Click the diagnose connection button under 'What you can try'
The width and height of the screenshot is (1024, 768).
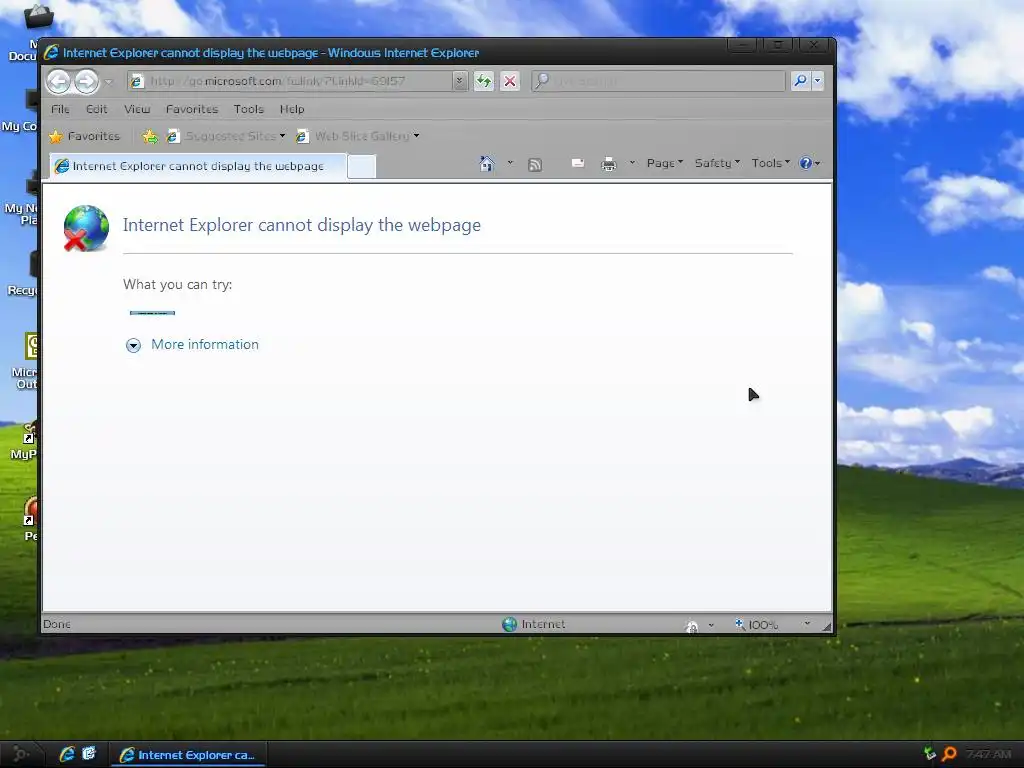click(152, 313)
